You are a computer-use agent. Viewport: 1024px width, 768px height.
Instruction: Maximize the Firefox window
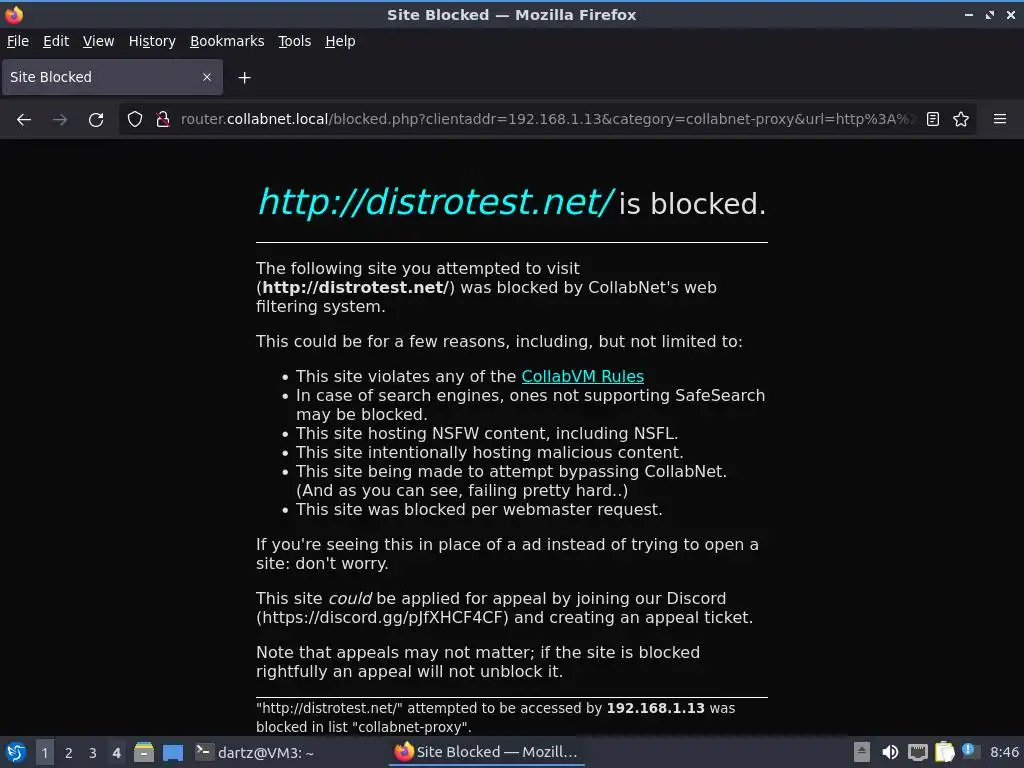click(989, 14)
